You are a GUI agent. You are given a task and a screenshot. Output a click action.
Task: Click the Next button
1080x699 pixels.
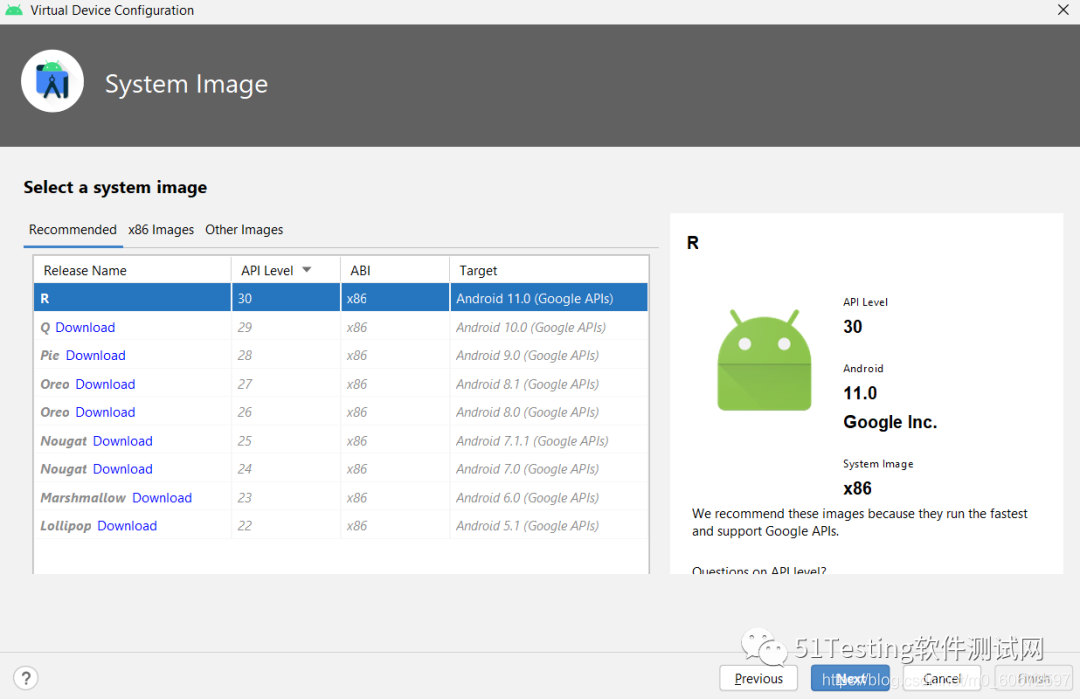tap(850, 678)
